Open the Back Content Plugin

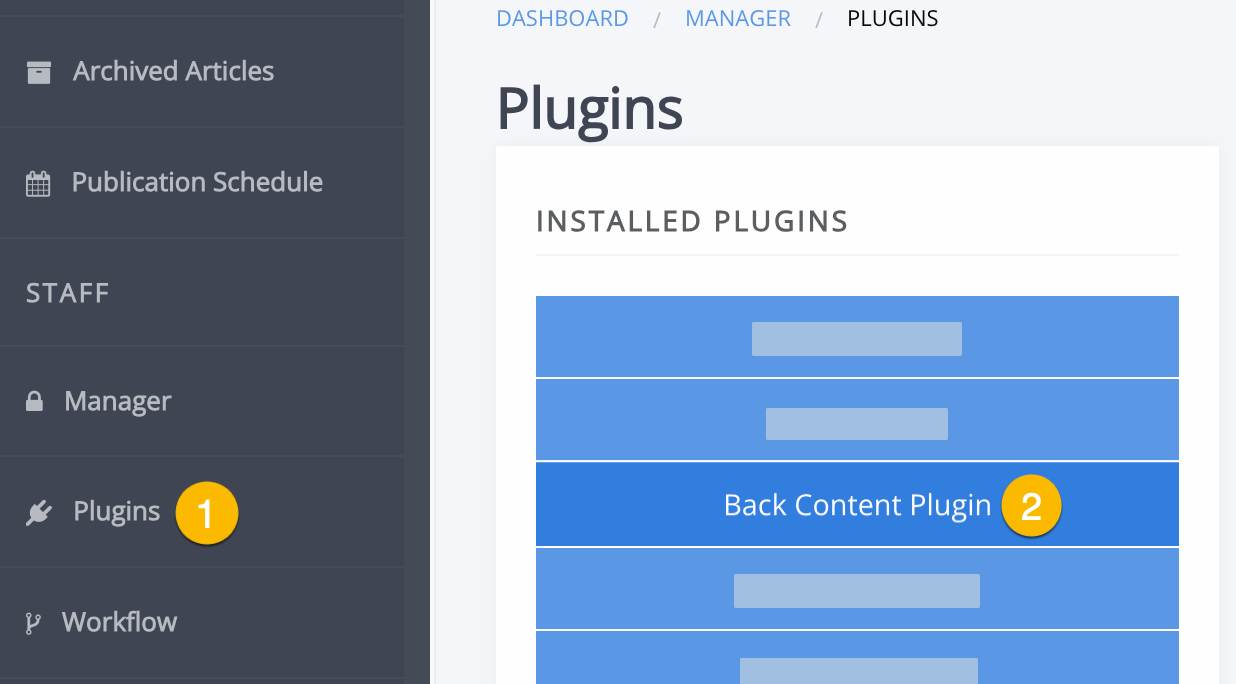coord(857,505)
